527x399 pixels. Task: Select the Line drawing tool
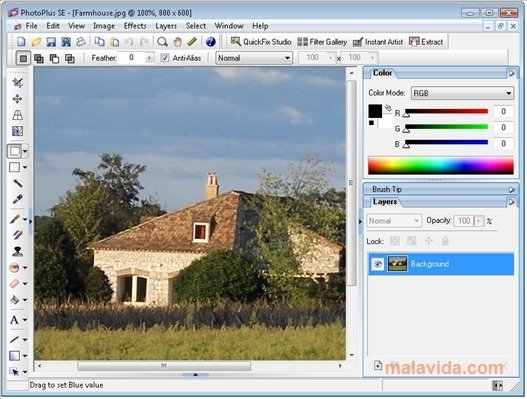point(14,340)
